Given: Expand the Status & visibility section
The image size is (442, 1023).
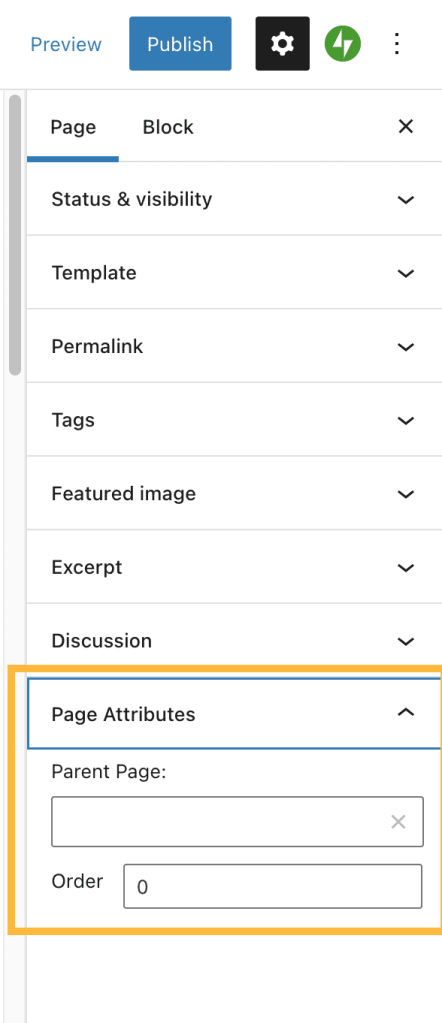Looking at the screenshot, I should click(234, 199).
